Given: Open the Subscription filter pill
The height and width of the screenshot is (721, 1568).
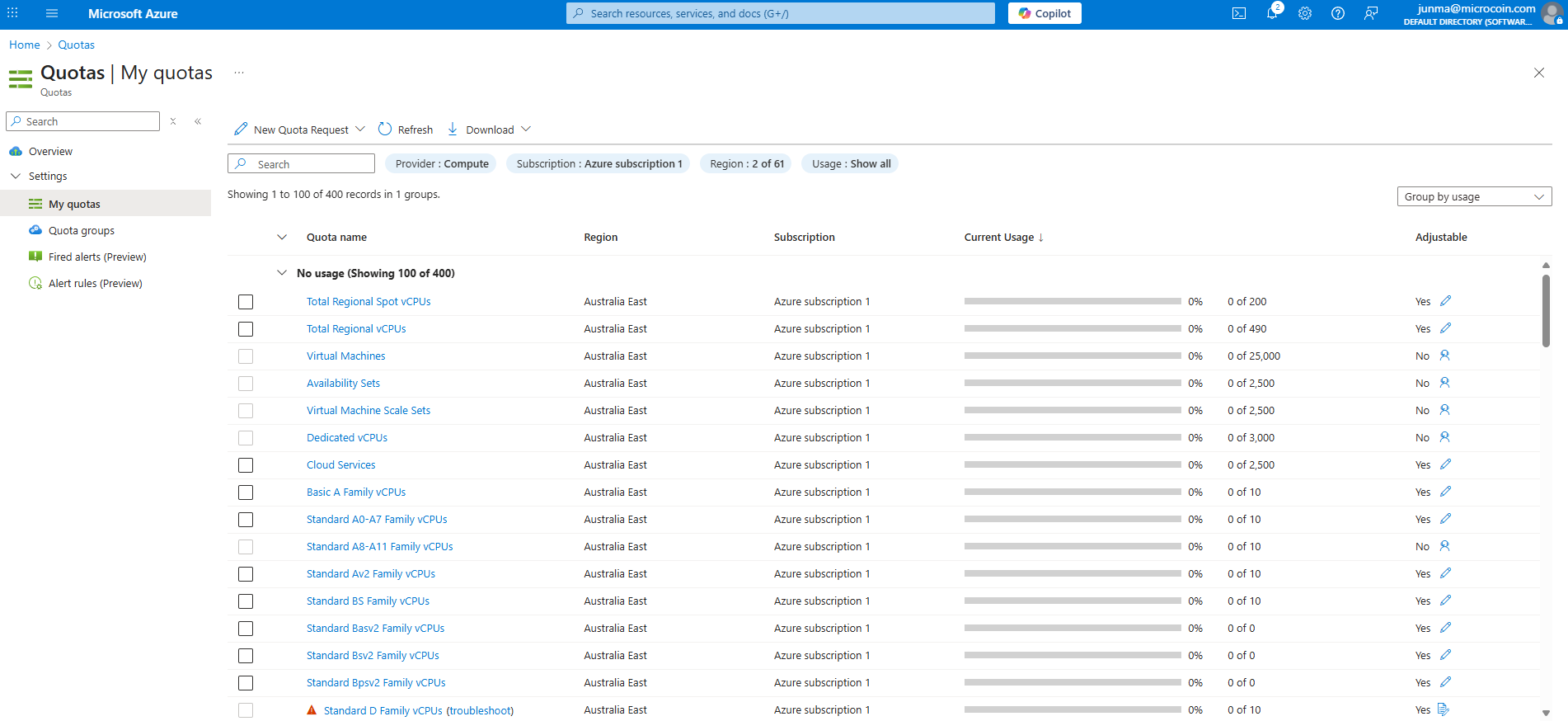Looking at the screenshot, I should click(599, 163).
